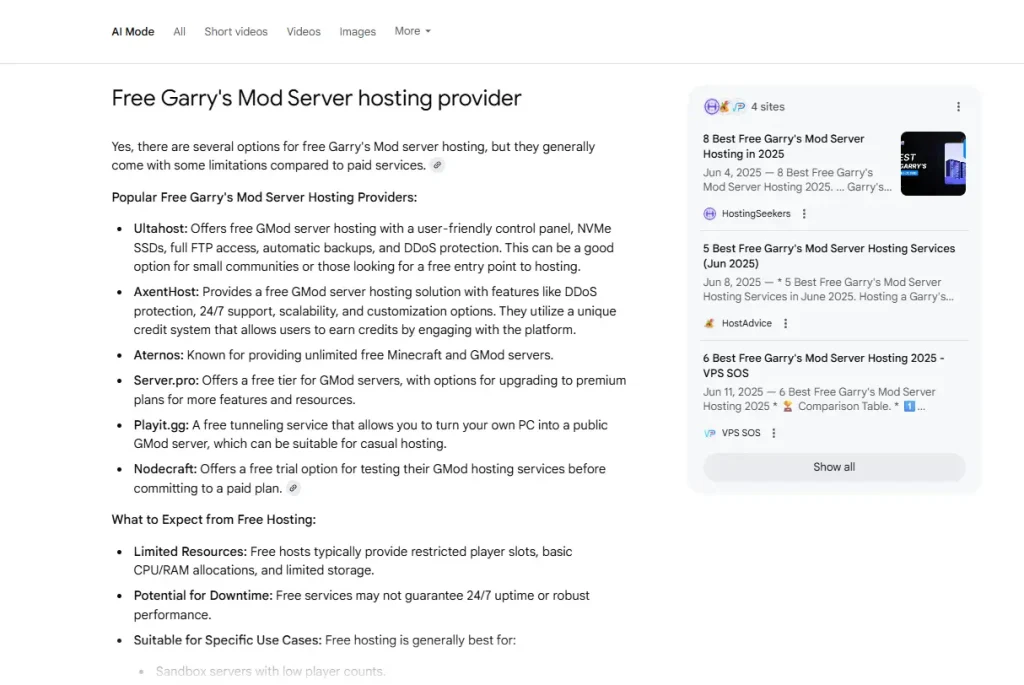Click the HostingSeekers source name
Screen dimensions: 1024x685
(756, 214)
